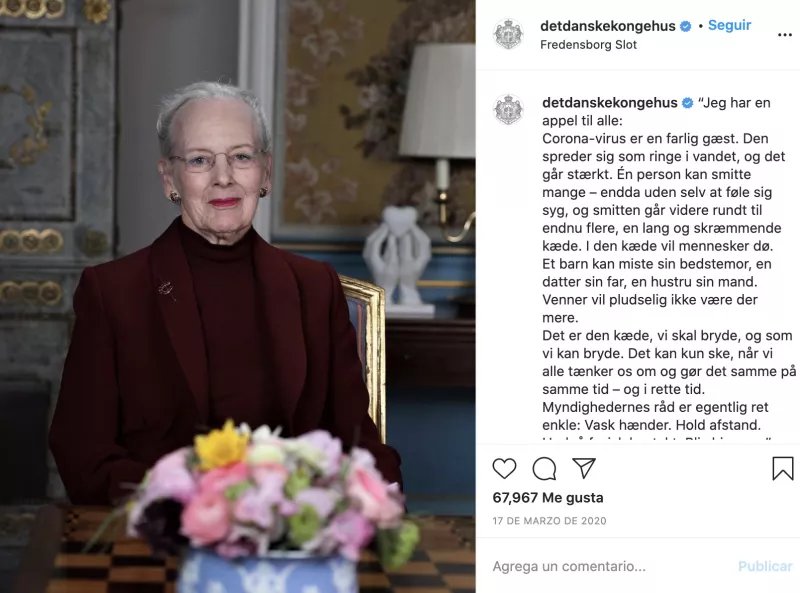Open the Fredensborg Slot location link
The height and width of the screenshot is (593, 800).
[x=588, y=45]
